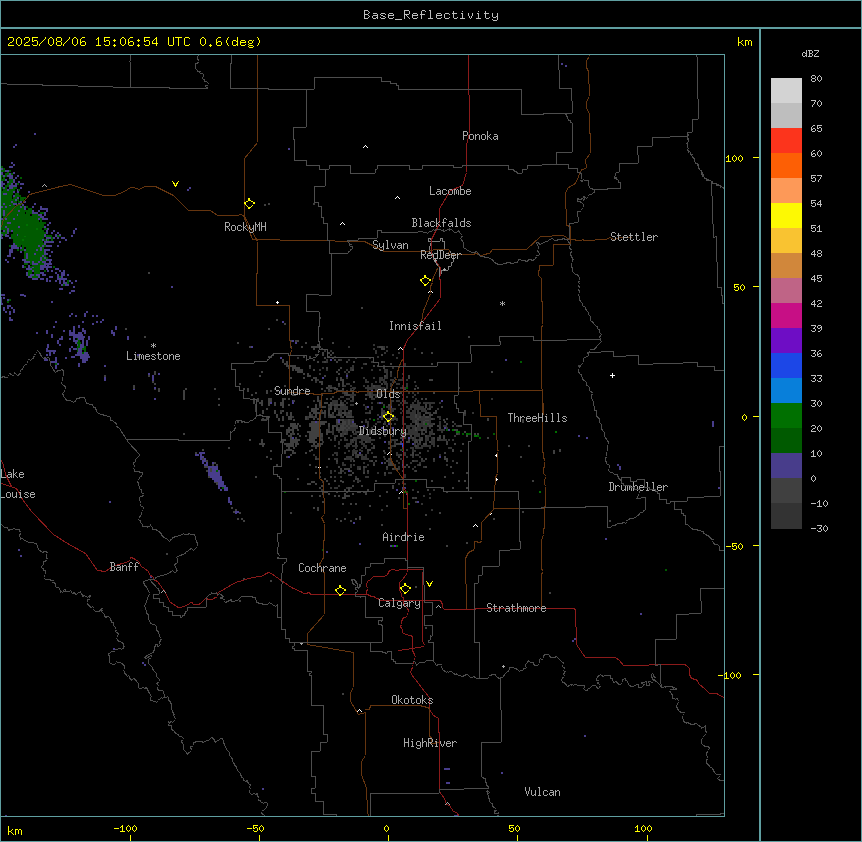The width and height of the screenshot is (862, 842).
Task: Click the yellow diamond marker above RockyMH
Action: click(249, 204)
